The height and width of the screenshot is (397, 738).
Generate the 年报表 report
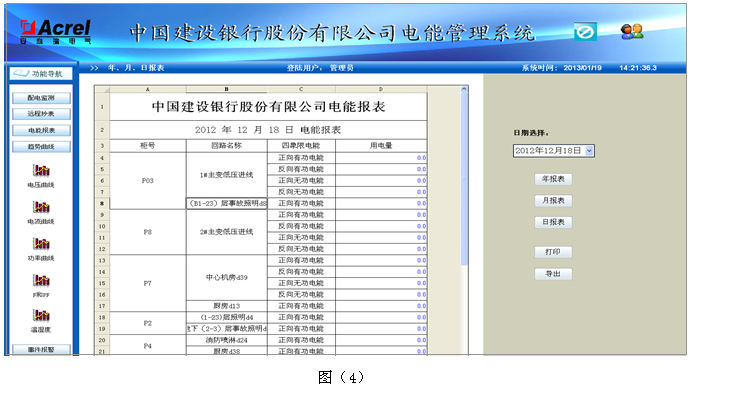553,179
